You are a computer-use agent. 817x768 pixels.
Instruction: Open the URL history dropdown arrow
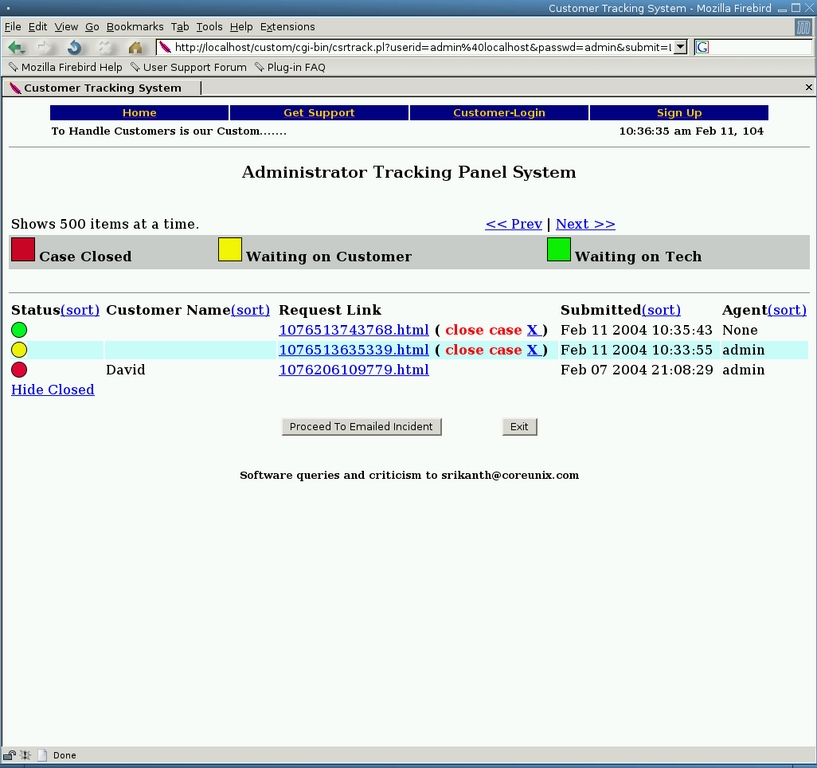click(680, 47)
